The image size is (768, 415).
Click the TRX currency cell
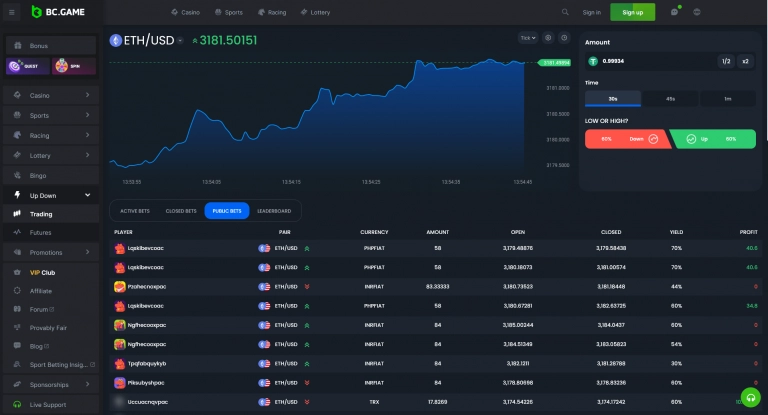(374, 402)
